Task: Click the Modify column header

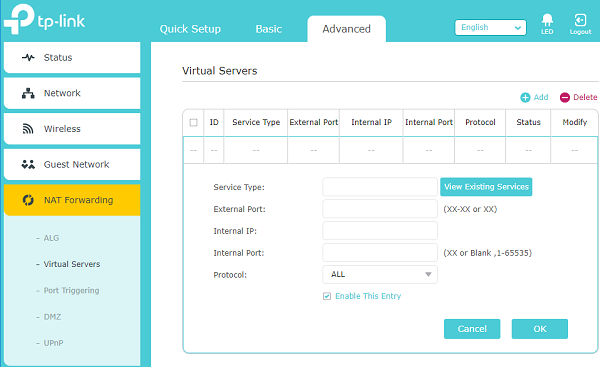Action: [574, 122]
